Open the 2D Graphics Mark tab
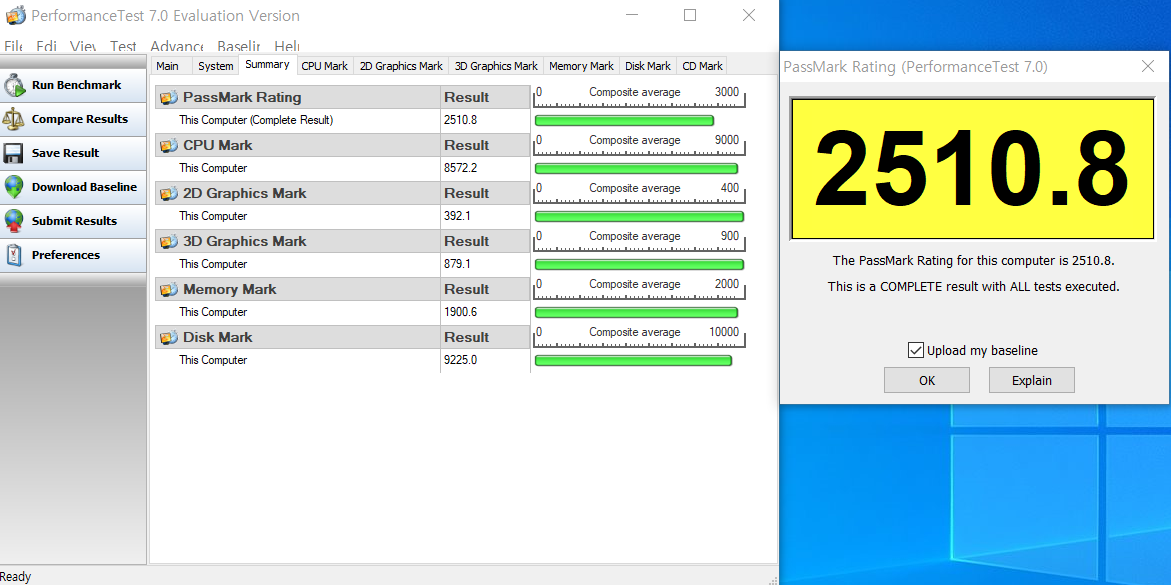This screenshot has width=1171, height=585. [401, 66]
